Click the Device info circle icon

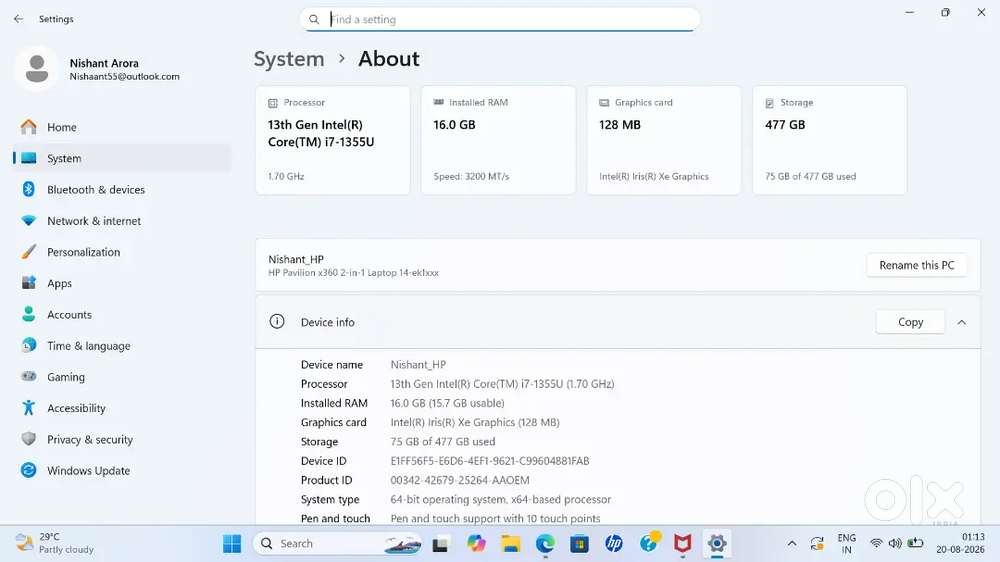277,322
